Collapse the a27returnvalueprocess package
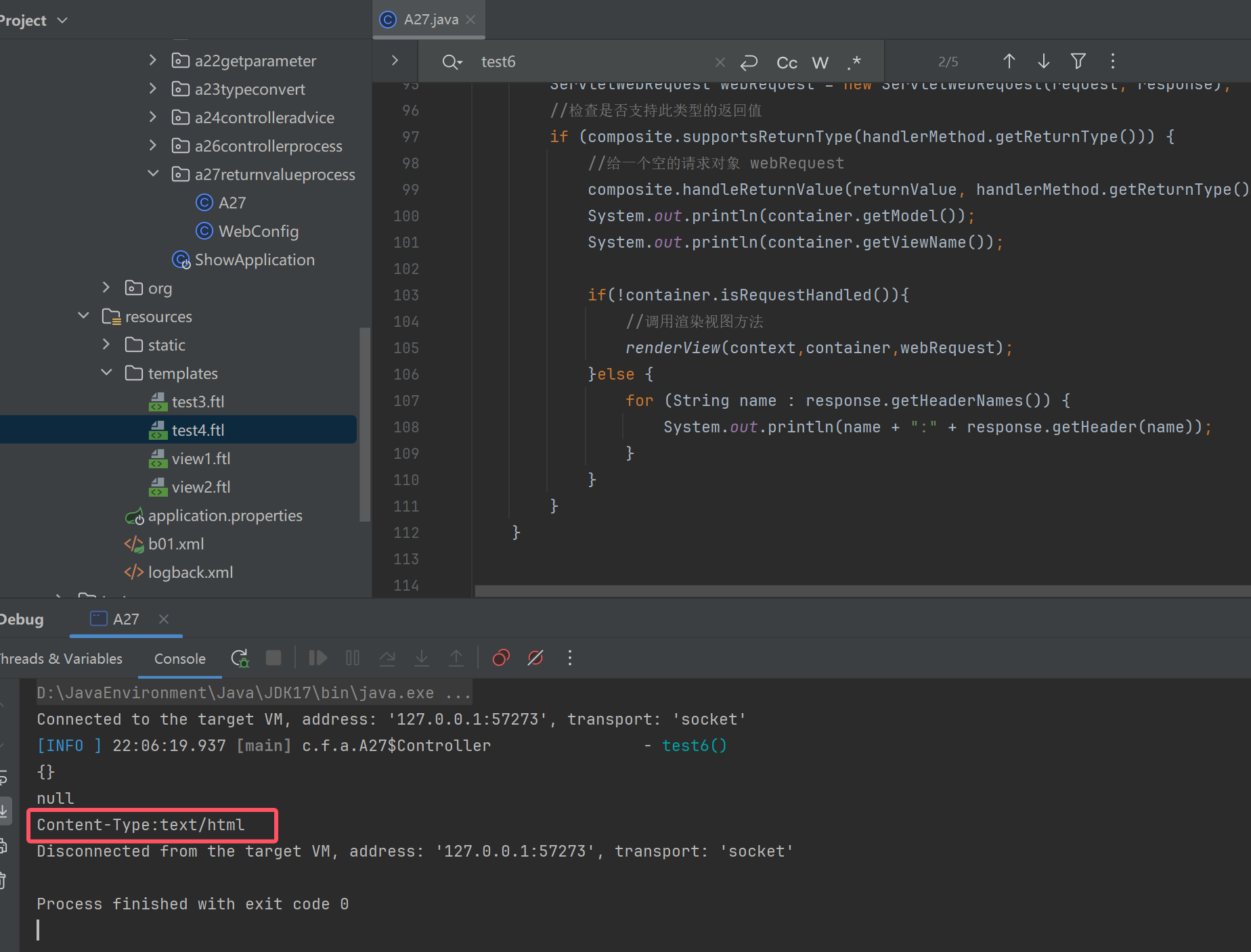This screenshot has height=952, width=1251. point(153,174)
